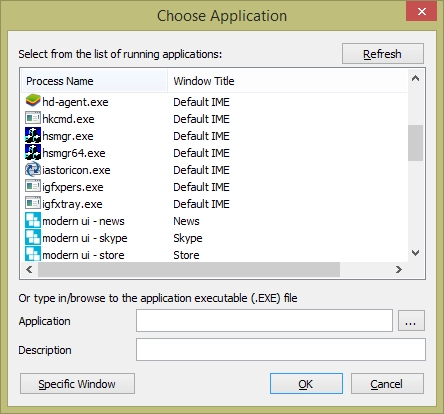Select the igfxpers.exe process name
This screenshot has height=414, width=444.
73,187
